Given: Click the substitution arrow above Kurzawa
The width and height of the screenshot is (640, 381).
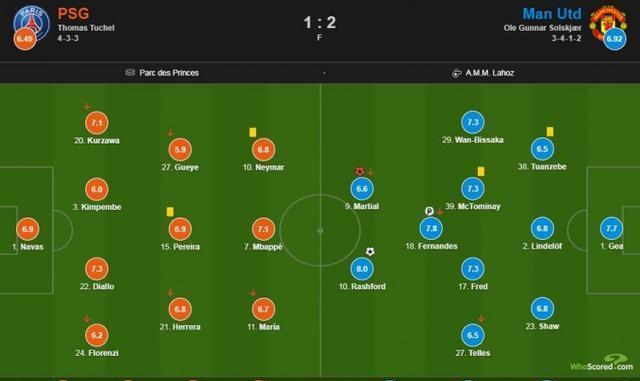Looking at the screenshot, I should 87,106.
